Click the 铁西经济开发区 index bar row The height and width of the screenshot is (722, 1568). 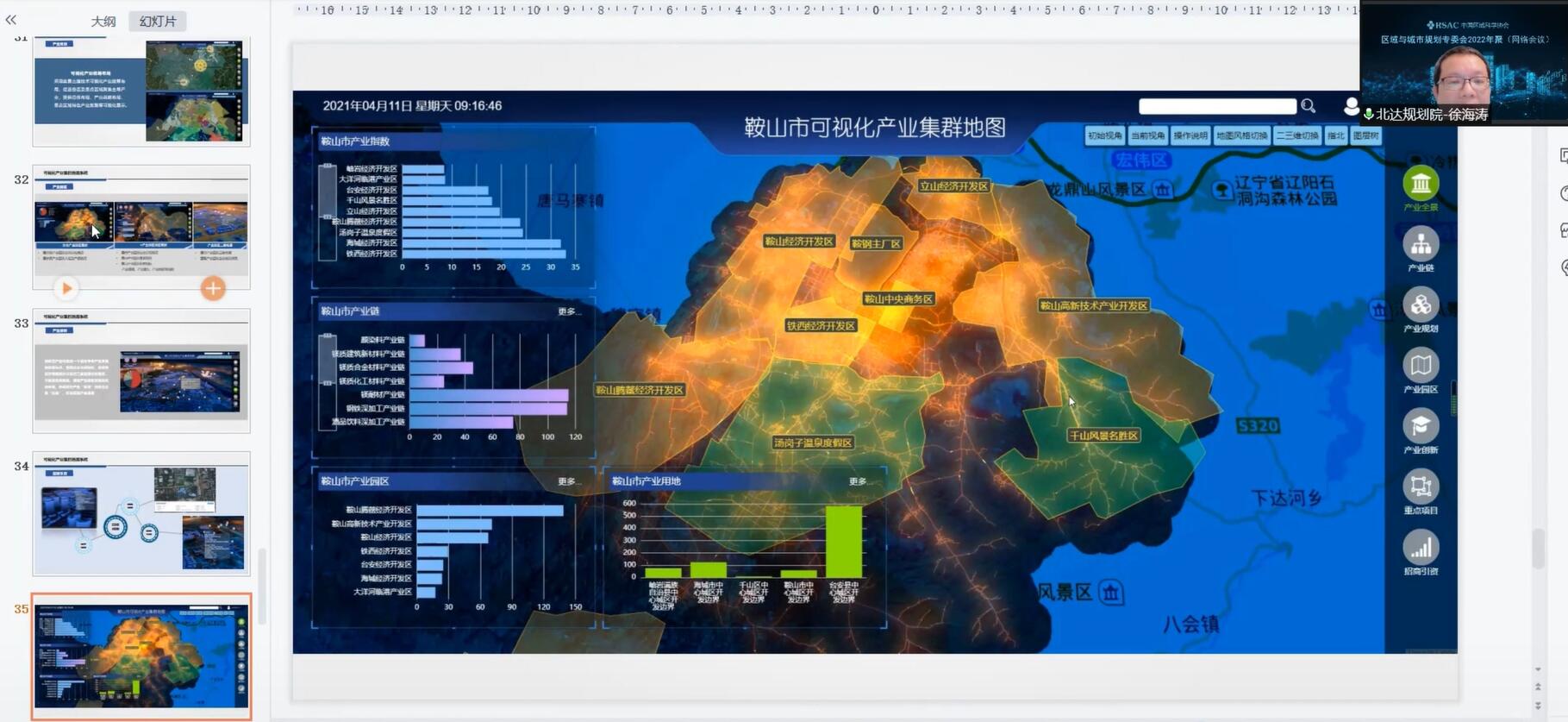[x=484, y=254]
